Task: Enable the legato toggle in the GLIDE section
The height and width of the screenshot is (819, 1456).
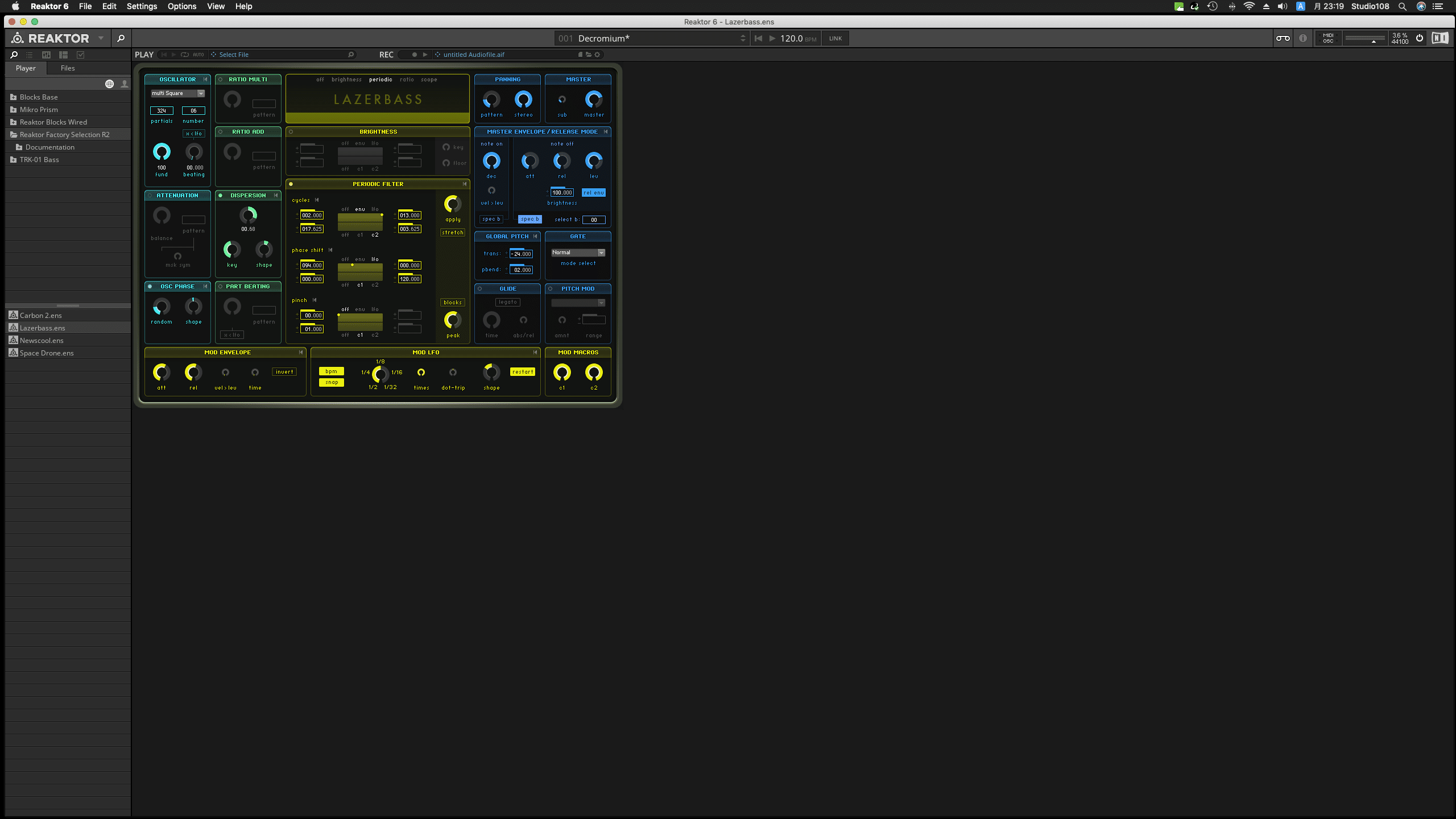Action: tap(507, 302)
